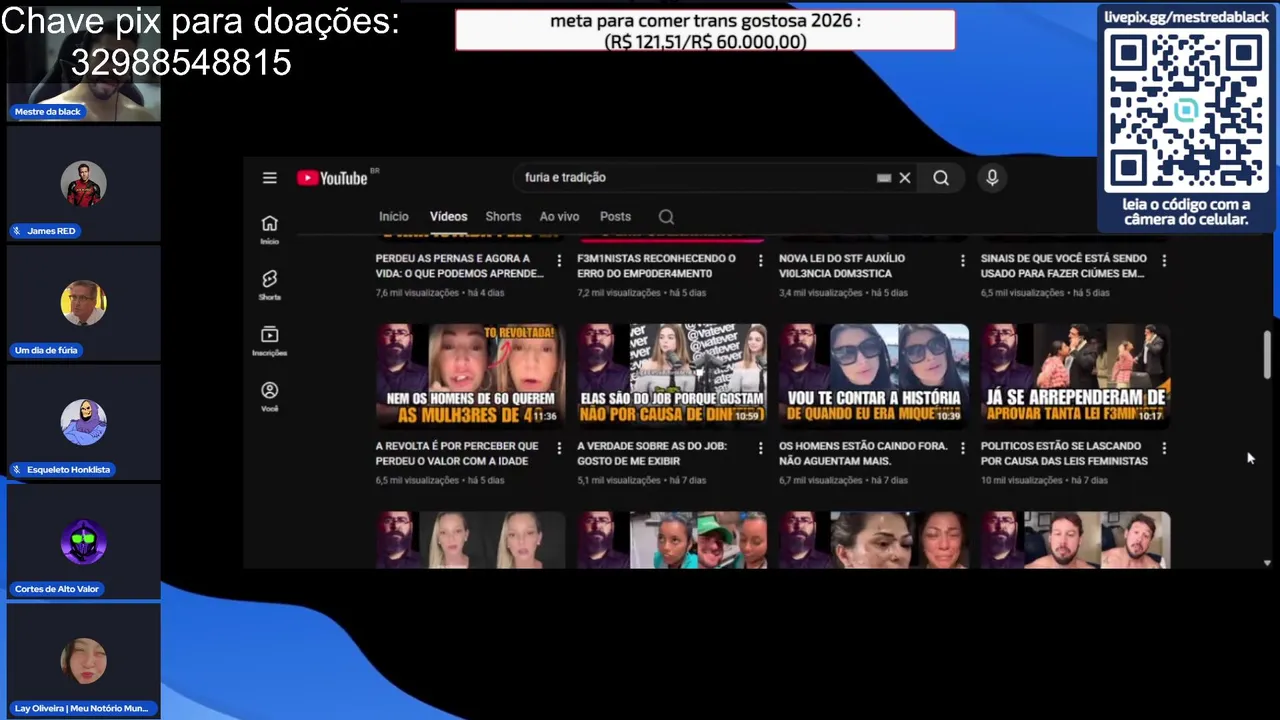Open 'ELAS SÃO DO JOB PORQUE GOSTAM' thumbnail
1280x720 pixels.
coord(672,375)
